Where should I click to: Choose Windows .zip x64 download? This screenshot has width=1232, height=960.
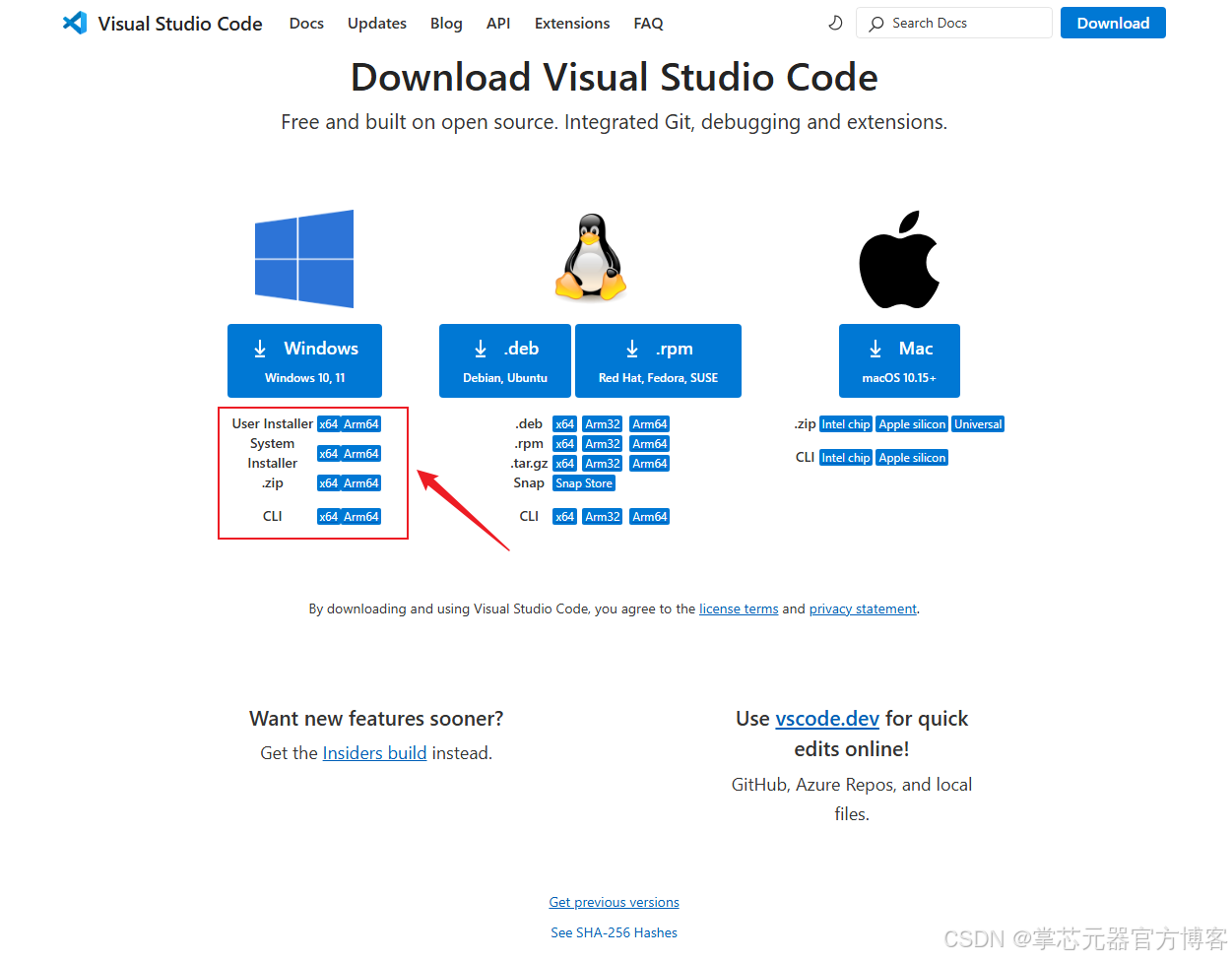coord(329,483)
